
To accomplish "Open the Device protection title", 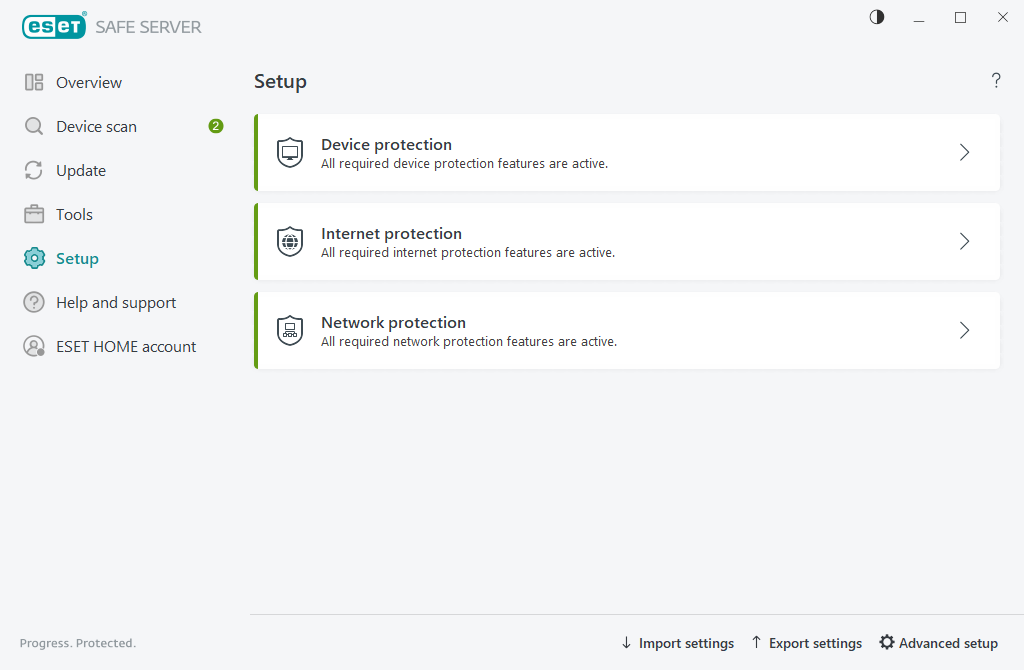I will coord(387,144).
